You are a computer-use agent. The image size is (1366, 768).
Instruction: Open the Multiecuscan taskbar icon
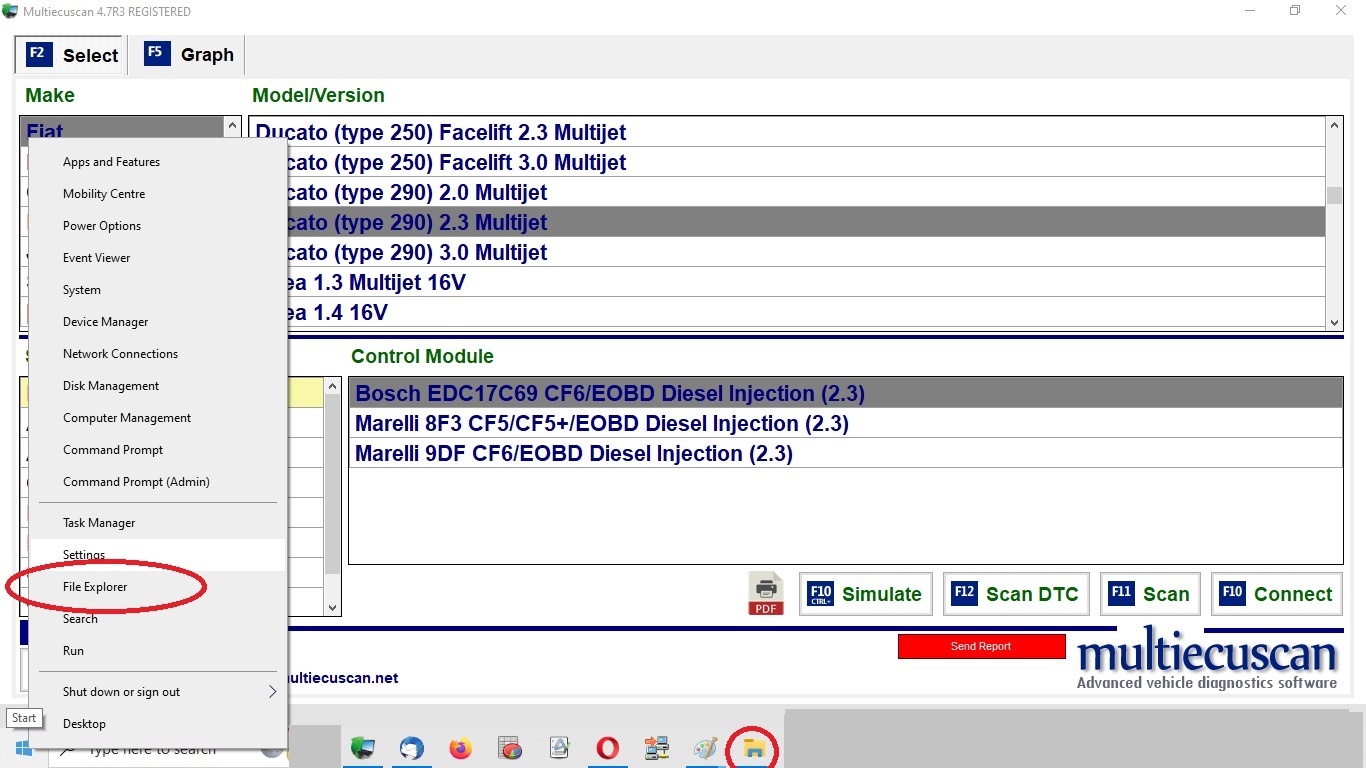pos(362,748)
